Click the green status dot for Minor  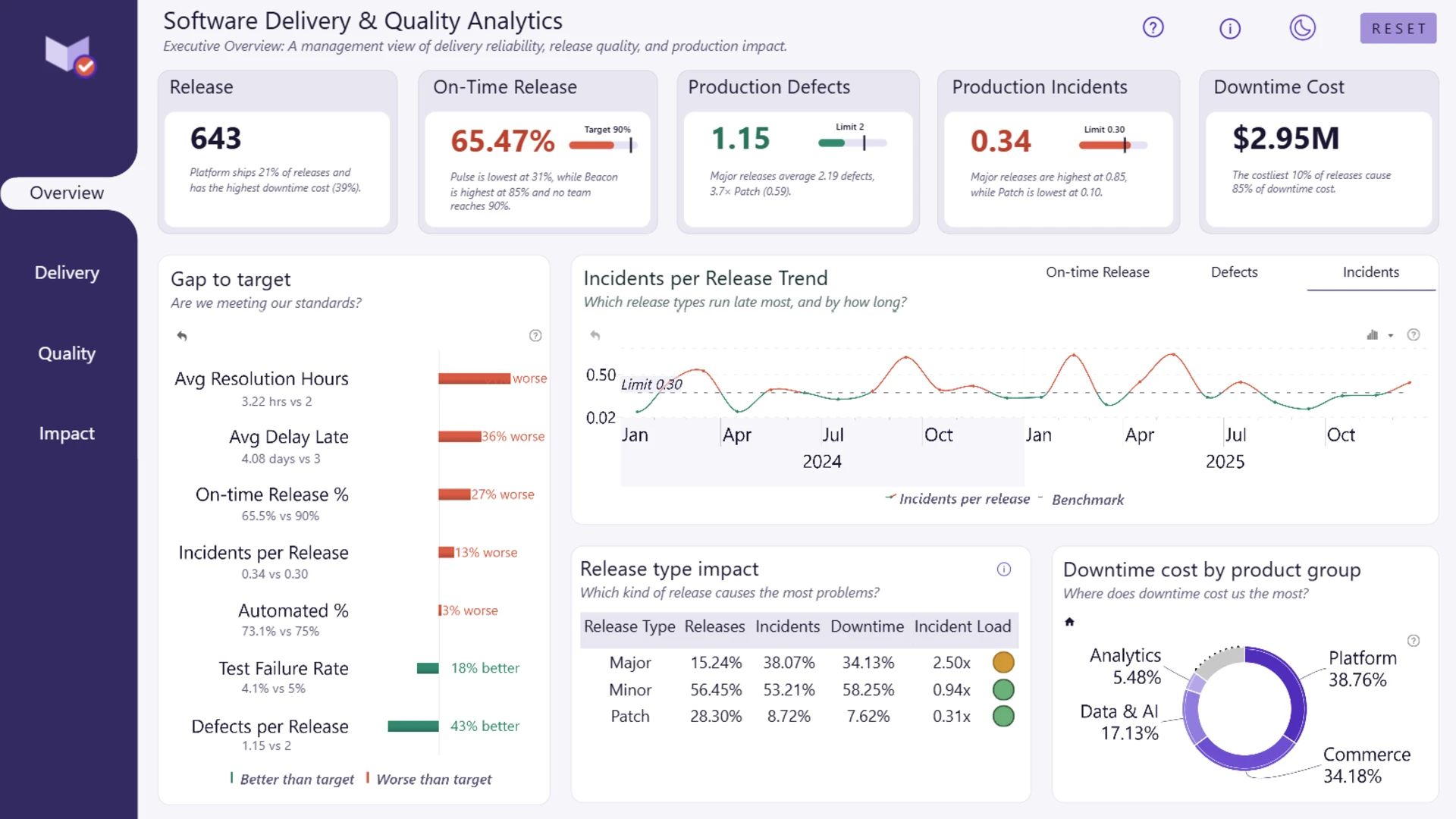pyautogui.click(x=1003, y=690)
